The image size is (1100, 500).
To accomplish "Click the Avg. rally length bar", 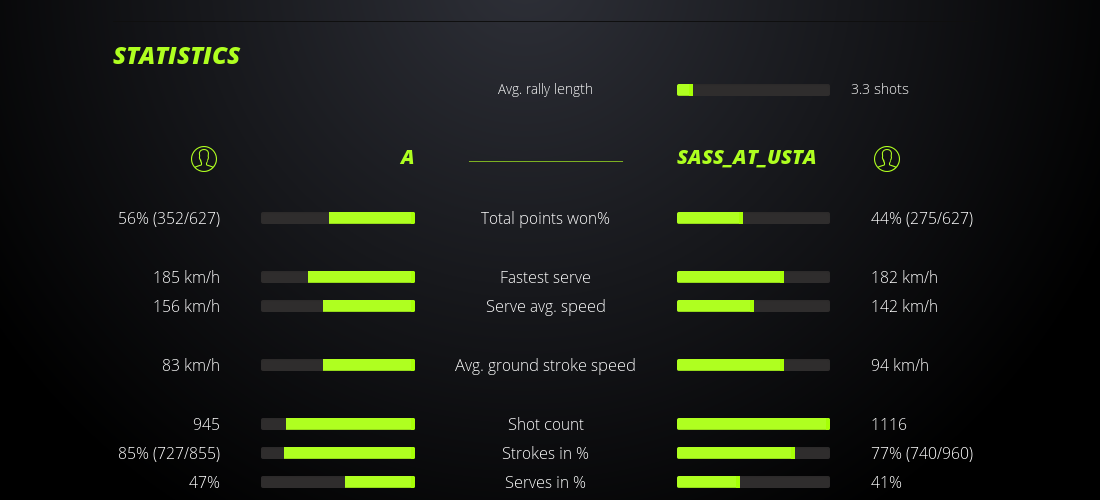I will coord(753,90).
